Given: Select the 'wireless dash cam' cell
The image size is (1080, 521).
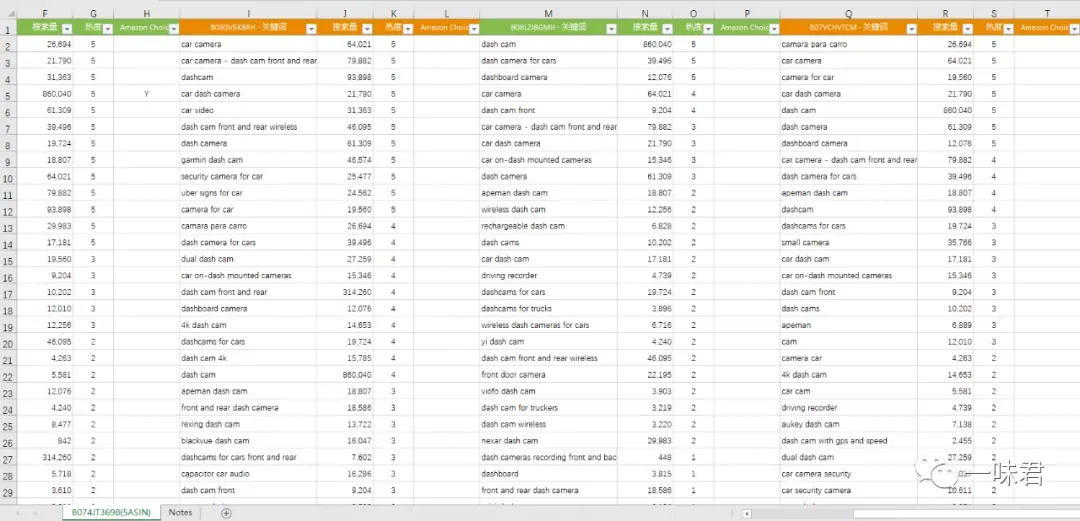Looking at the screenshot, I should tap(548, 210).
